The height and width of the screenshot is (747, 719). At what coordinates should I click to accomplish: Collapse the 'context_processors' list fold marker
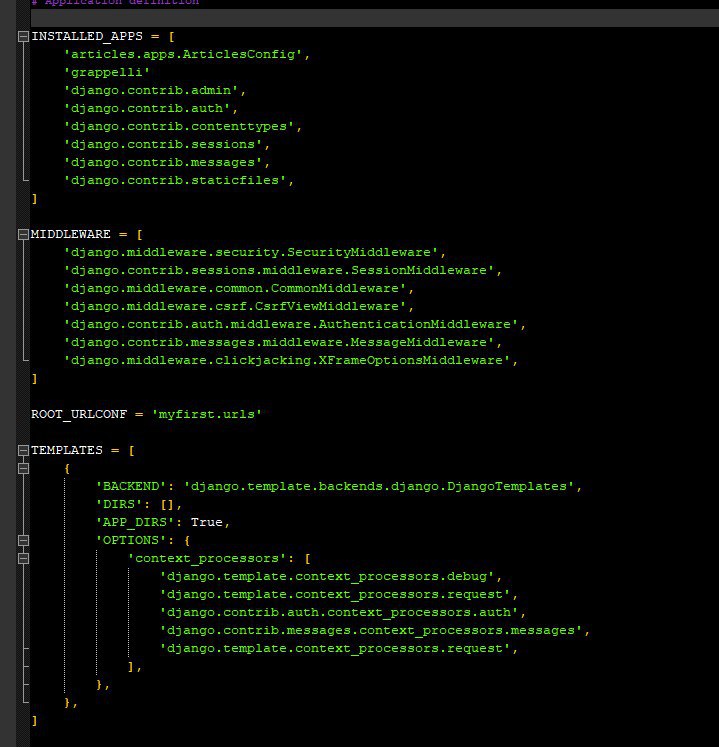tap(23, 558)
